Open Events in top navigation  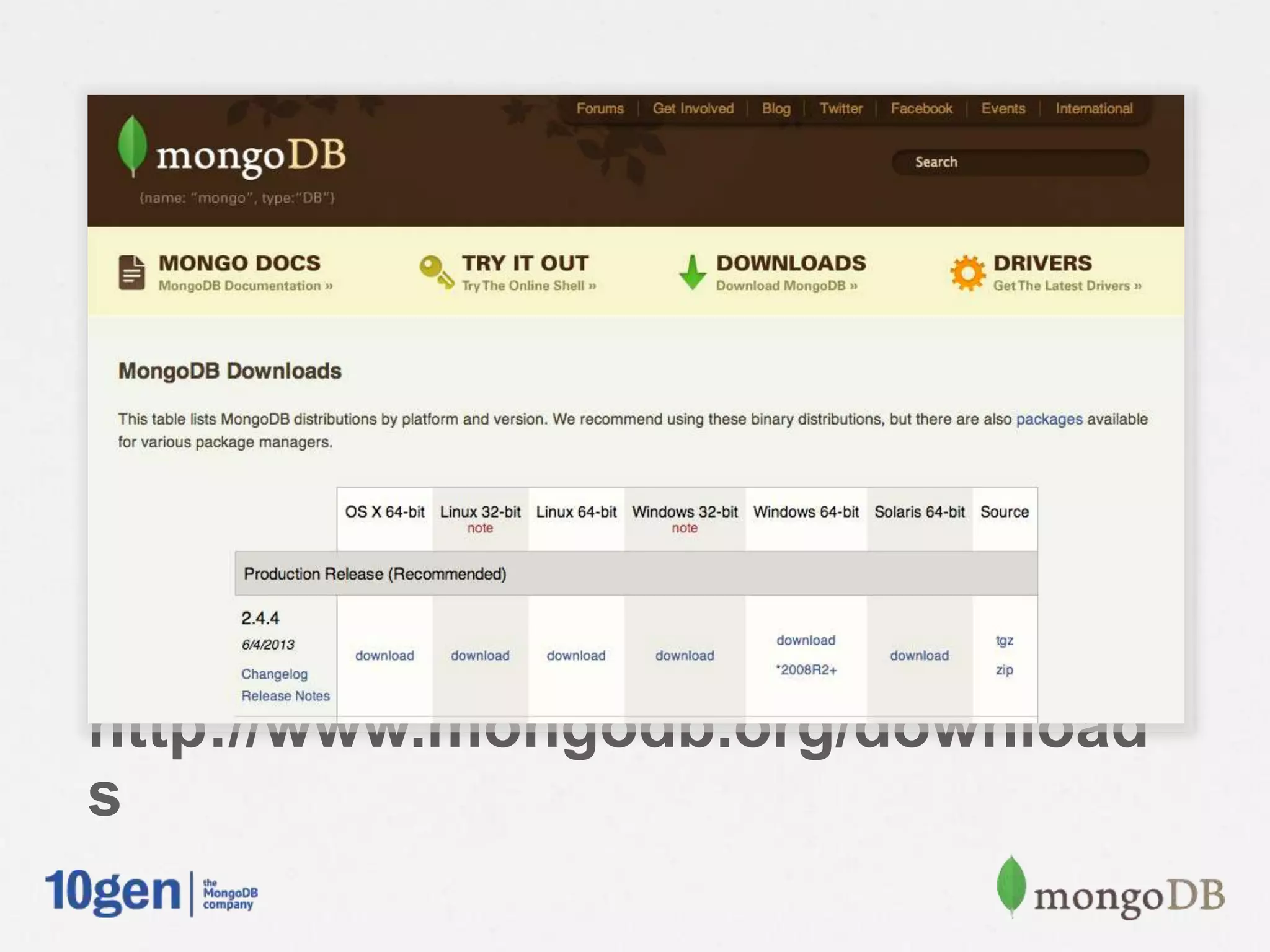pyautogui.click(x=1003, y=108)
